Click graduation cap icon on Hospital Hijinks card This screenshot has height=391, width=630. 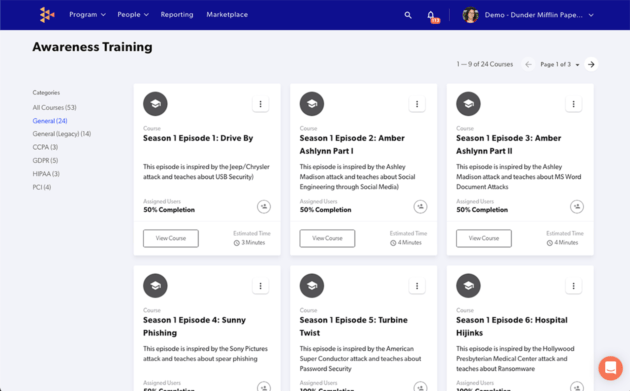pyautogui.click(x=468, y=286)
